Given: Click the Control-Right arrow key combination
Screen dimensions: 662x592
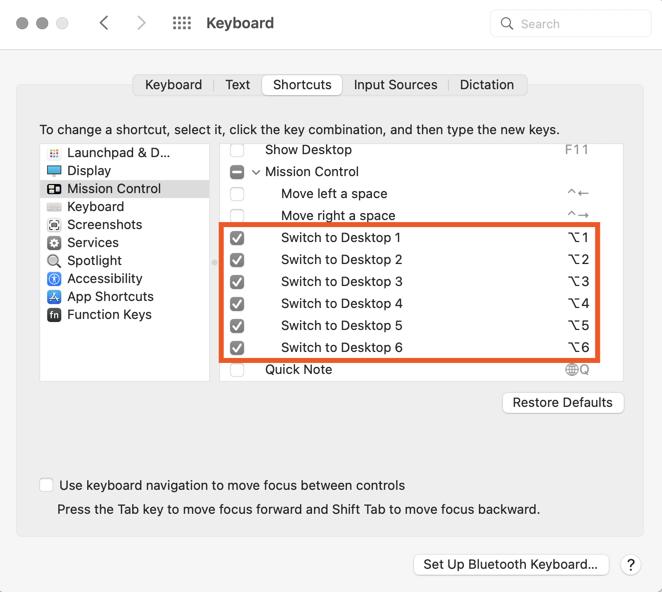Looking at the screenshot, I should (x=578, y=215).
